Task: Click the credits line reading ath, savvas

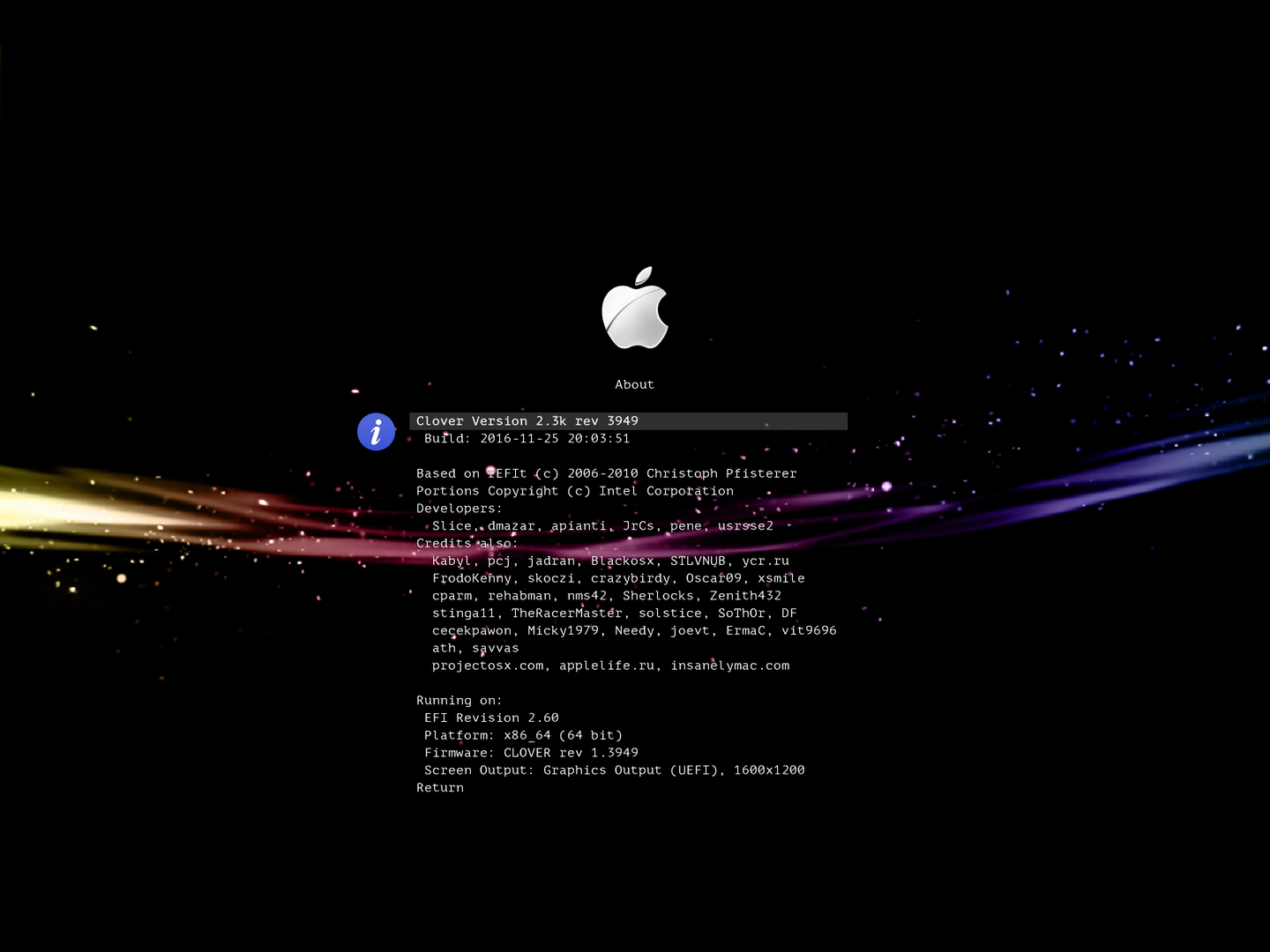Action: (x=475, y=649)
